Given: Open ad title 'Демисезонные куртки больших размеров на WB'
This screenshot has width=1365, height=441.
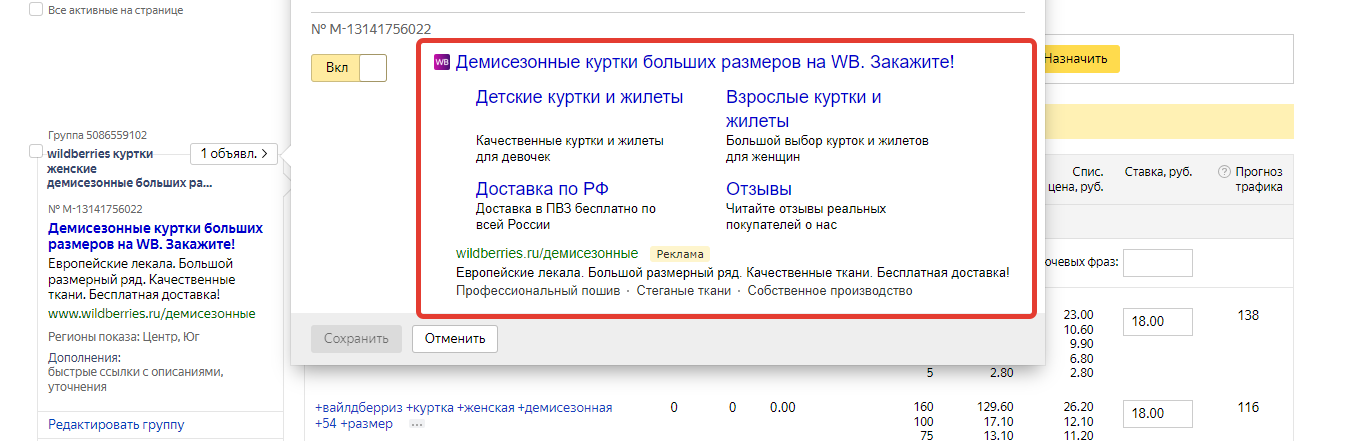Looking at the screenshot, I should 705,62.
